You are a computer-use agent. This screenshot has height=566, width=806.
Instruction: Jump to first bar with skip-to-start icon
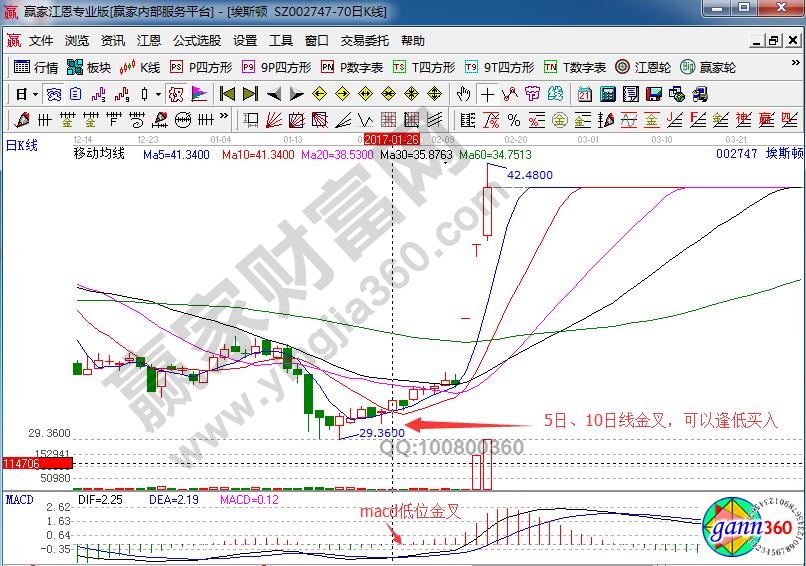pyautogui.click(x=227, y=94)
